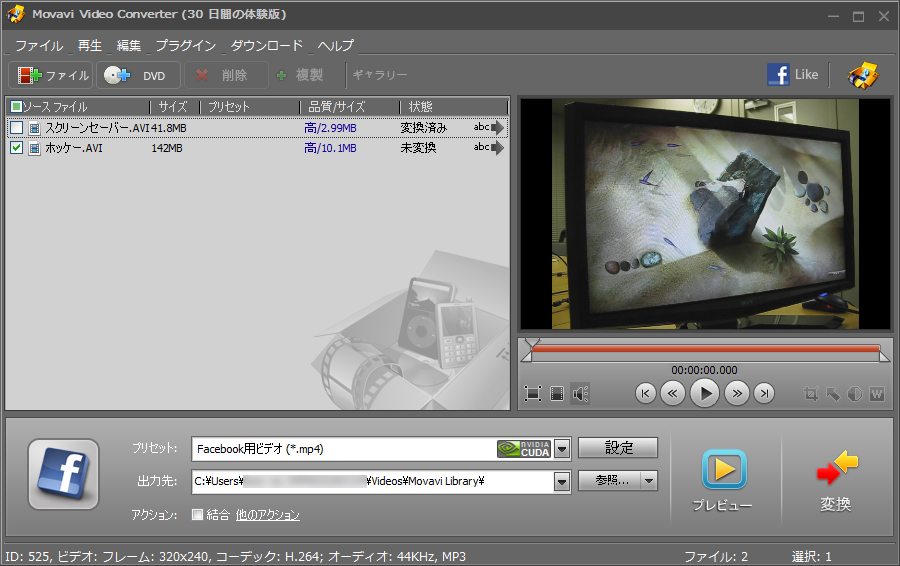Uncheck the ホッケー.AVI checkbox

pos(17,148)
